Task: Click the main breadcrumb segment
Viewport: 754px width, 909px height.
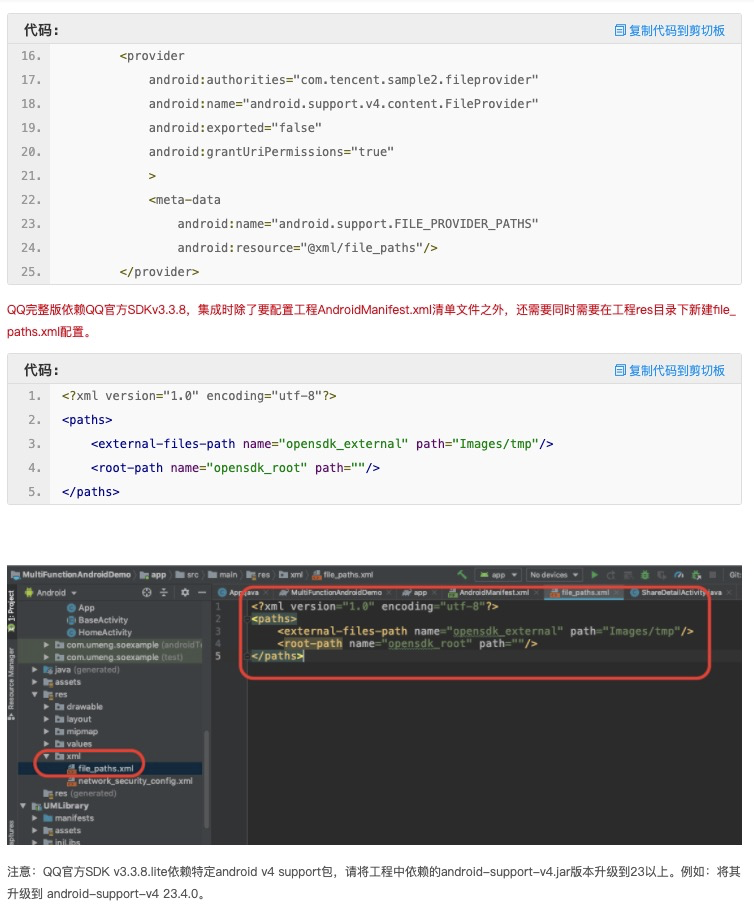Action: [x=223, y=575]
